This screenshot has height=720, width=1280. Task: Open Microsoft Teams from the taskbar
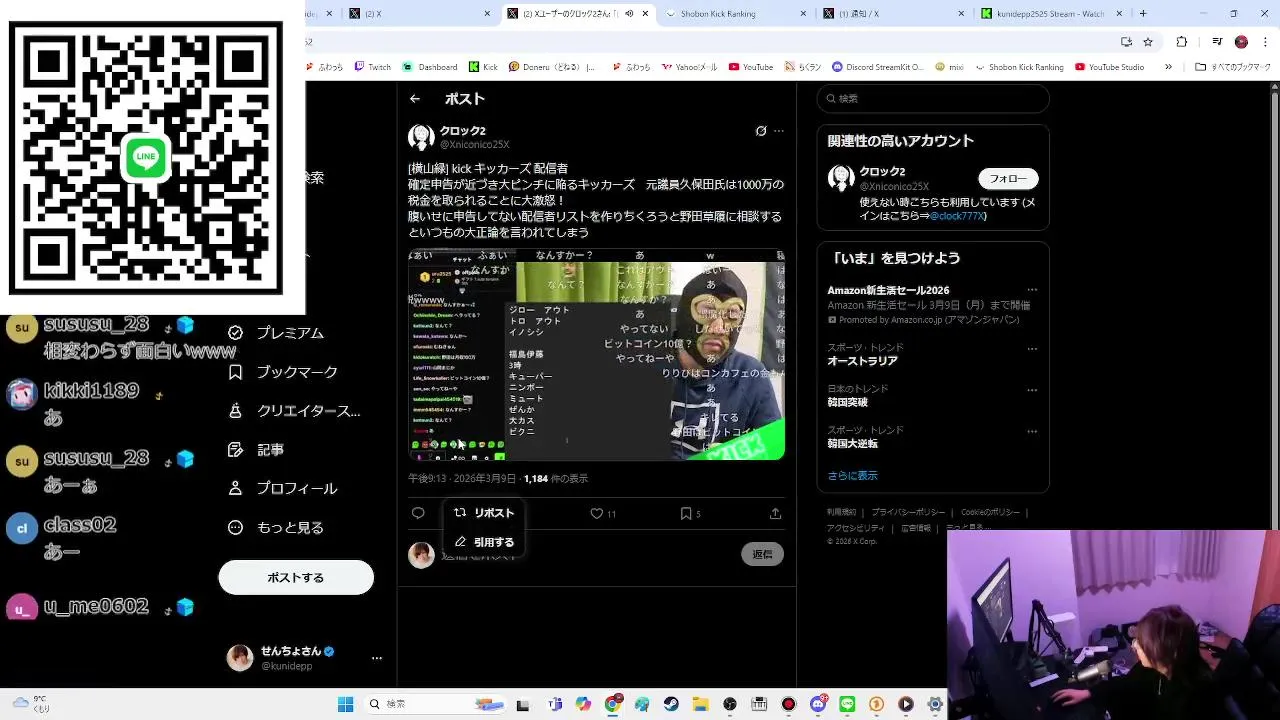[x=555, y=704]
